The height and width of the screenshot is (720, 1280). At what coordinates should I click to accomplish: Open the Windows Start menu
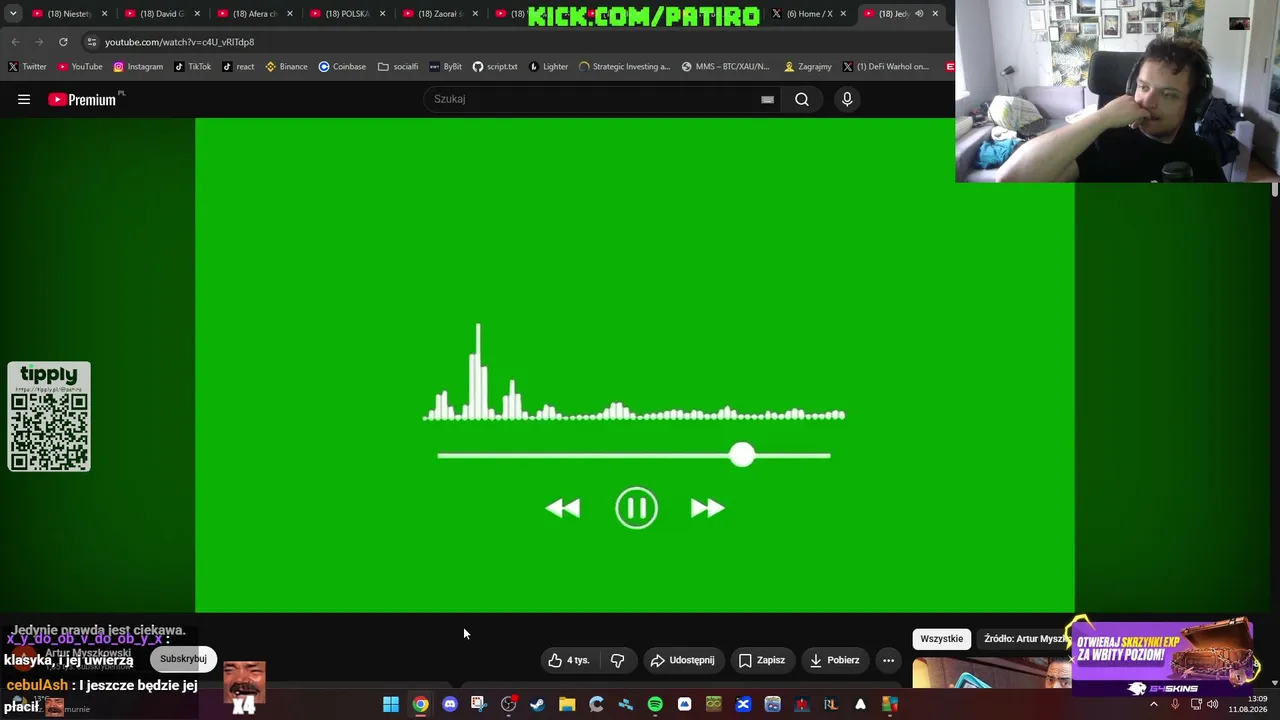[x=391, y=704]
